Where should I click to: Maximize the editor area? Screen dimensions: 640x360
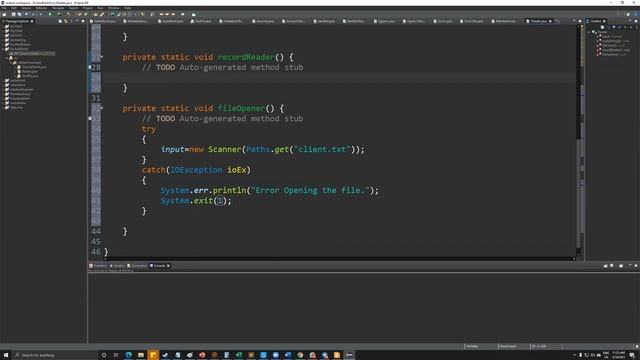[580, 21]
